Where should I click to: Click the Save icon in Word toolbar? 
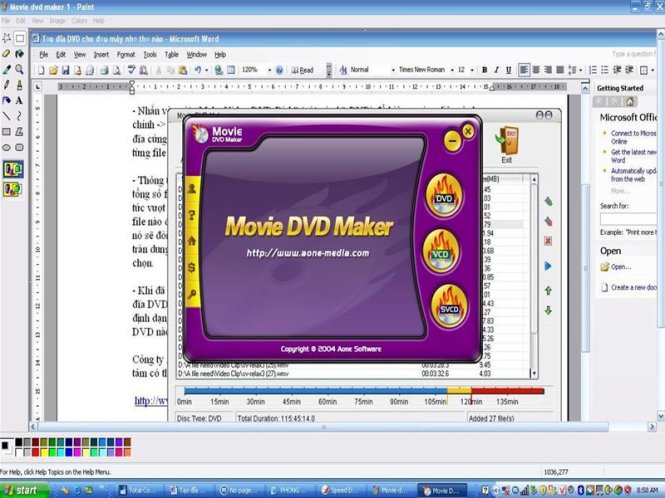click(65, 70)
